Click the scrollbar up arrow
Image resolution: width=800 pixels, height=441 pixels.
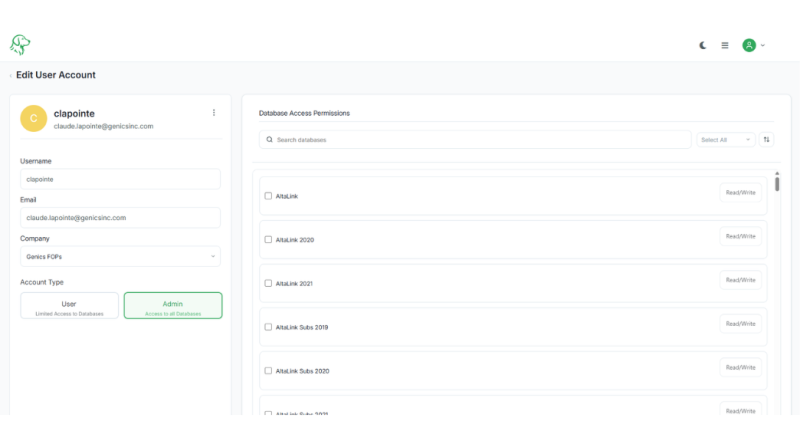[x=777, y=174]
